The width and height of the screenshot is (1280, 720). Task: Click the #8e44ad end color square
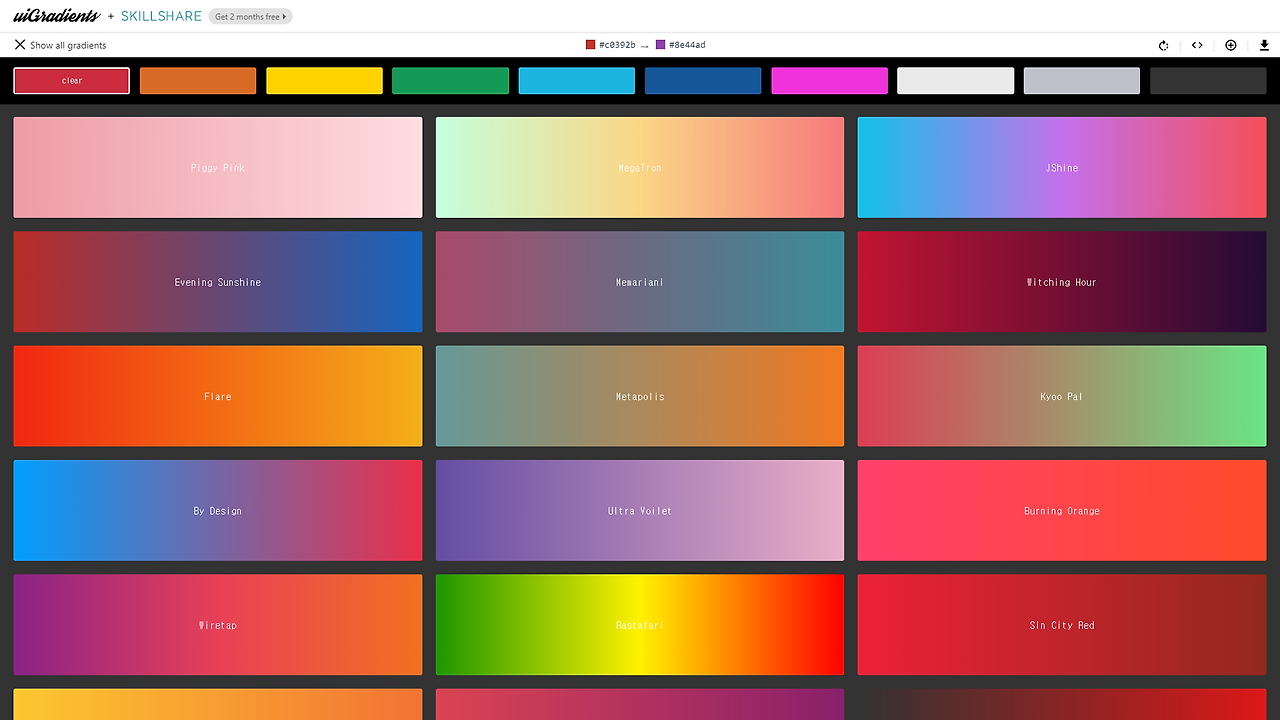click(660, 45)
